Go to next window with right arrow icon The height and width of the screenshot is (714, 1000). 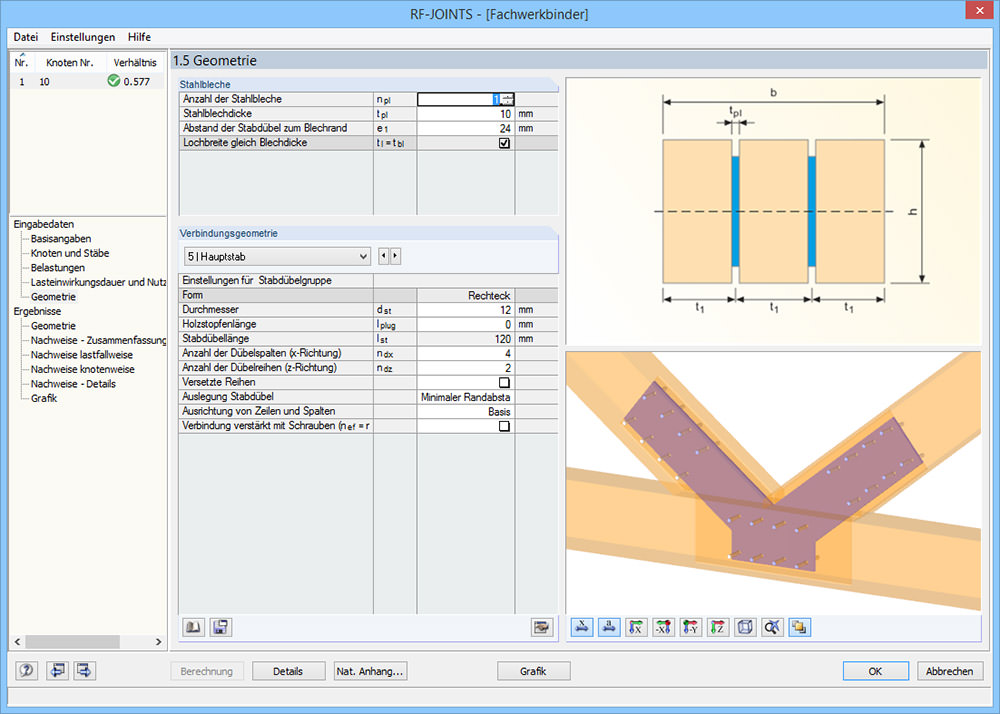[x=84, y=671]
